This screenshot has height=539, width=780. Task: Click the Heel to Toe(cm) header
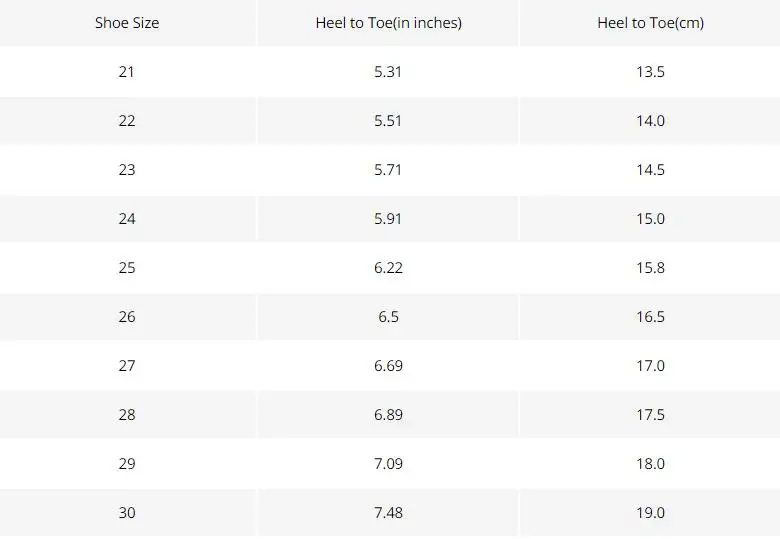coord(650,22)
